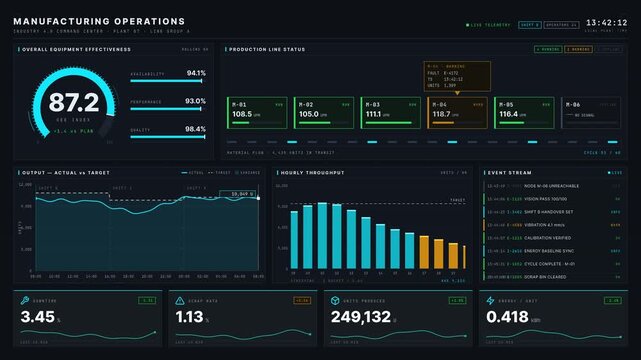The height and width of the screenshot is (360, 641).
Task: Click the M-03 111.1 speed value
Action: click(x=373, y=114)
